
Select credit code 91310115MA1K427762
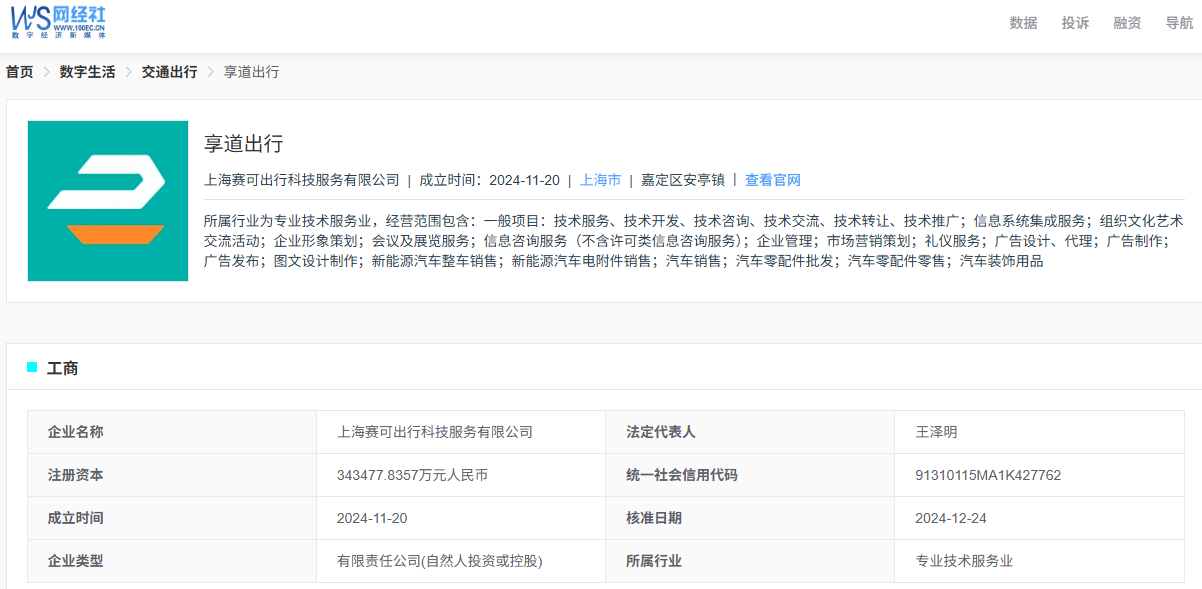[x=988, y=475]
